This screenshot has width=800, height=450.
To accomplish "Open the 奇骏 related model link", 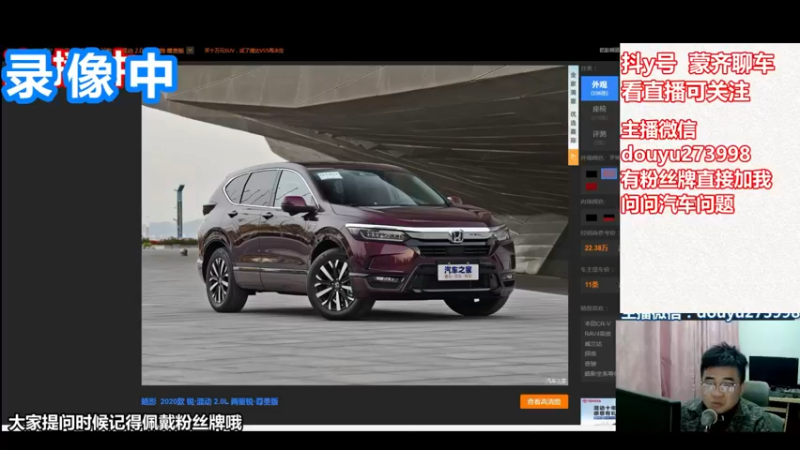I will click(x=590, y=364).
